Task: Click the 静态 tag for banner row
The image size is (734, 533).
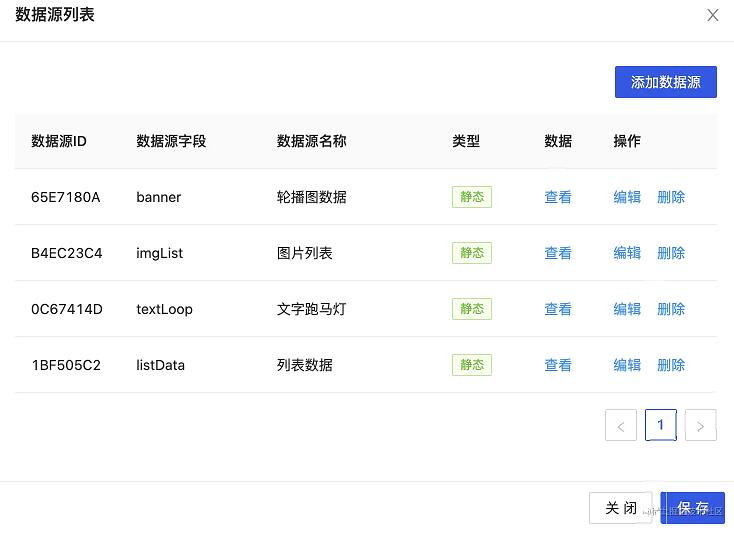Action: [472, 197]
